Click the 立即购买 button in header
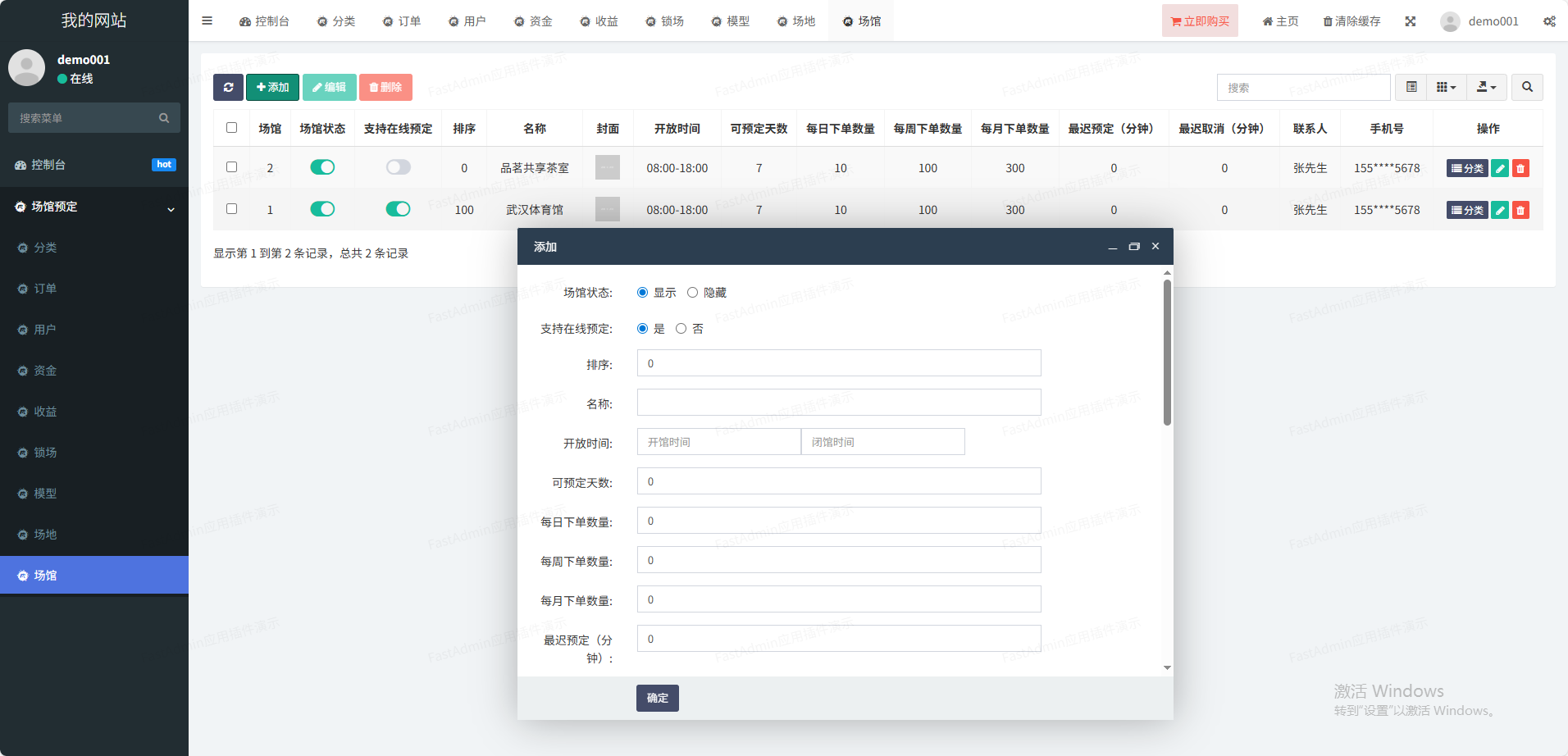 (x=1200, y=21)
